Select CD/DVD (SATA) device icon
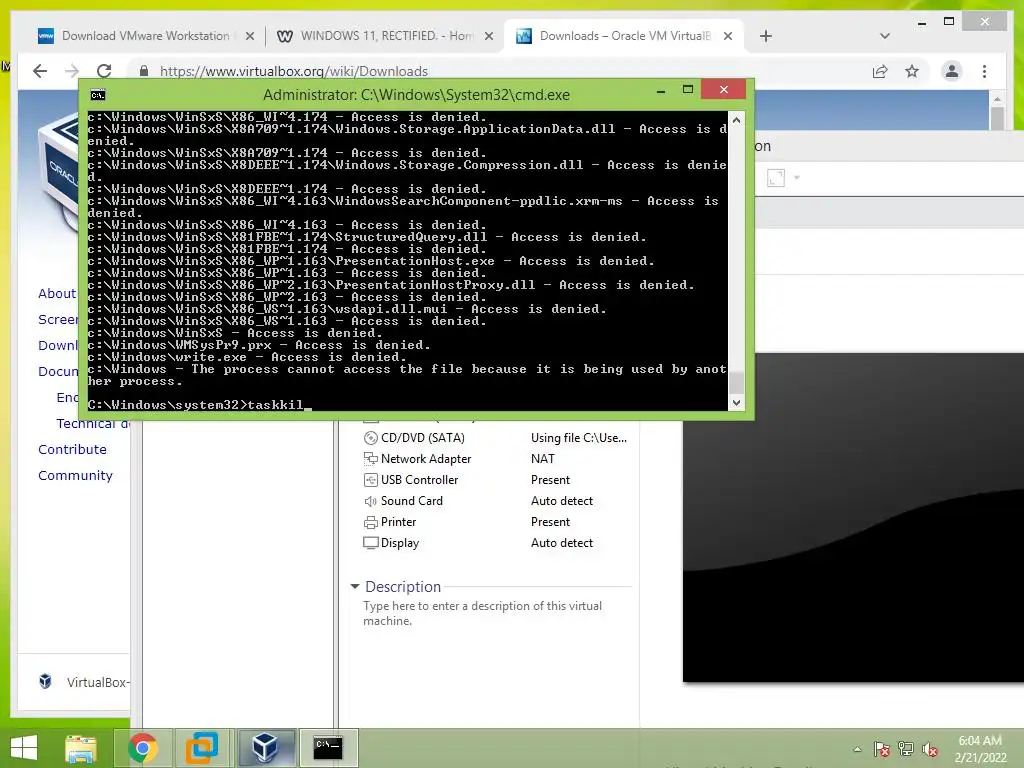The height and width of the screenshot is (768, 1024). (370, 438)
